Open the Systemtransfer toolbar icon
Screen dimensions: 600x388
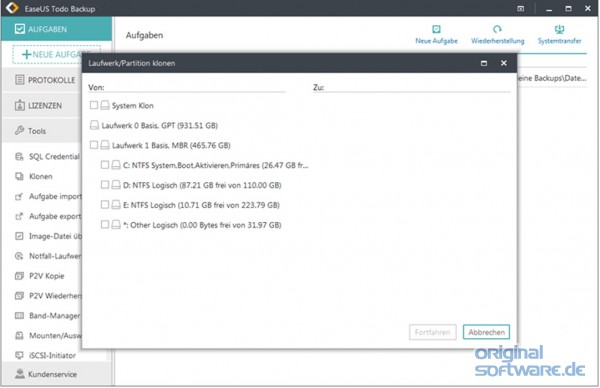point(559,29)
